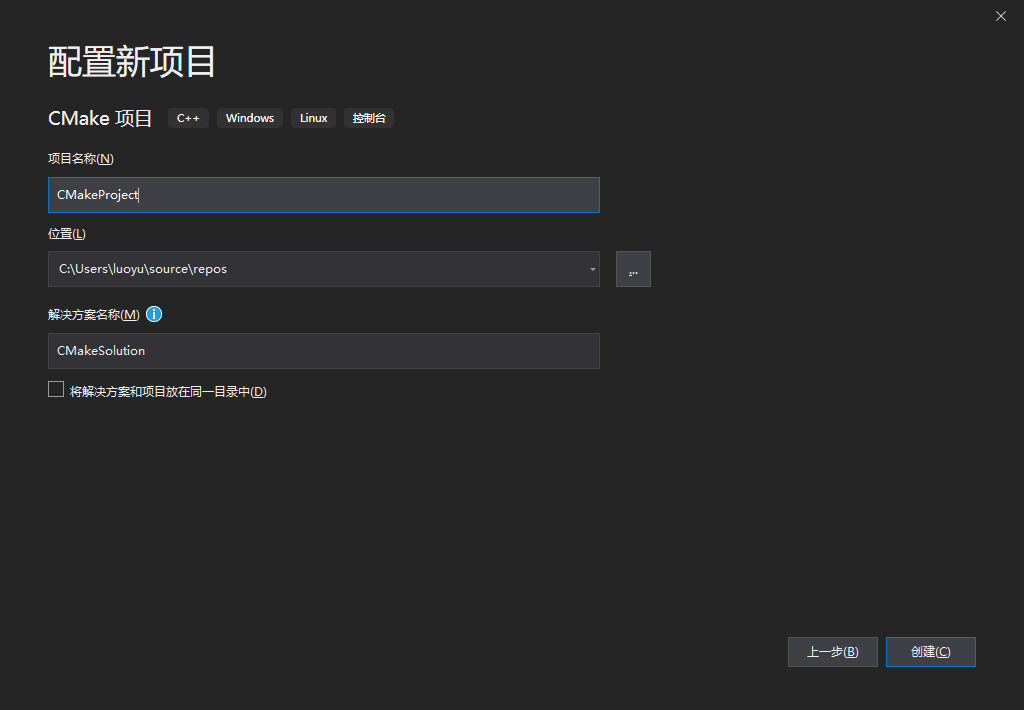This screenshot has height=710, width=1024.
Task: Check the same-directory solution and project checkbox
Action: [56, 390]
